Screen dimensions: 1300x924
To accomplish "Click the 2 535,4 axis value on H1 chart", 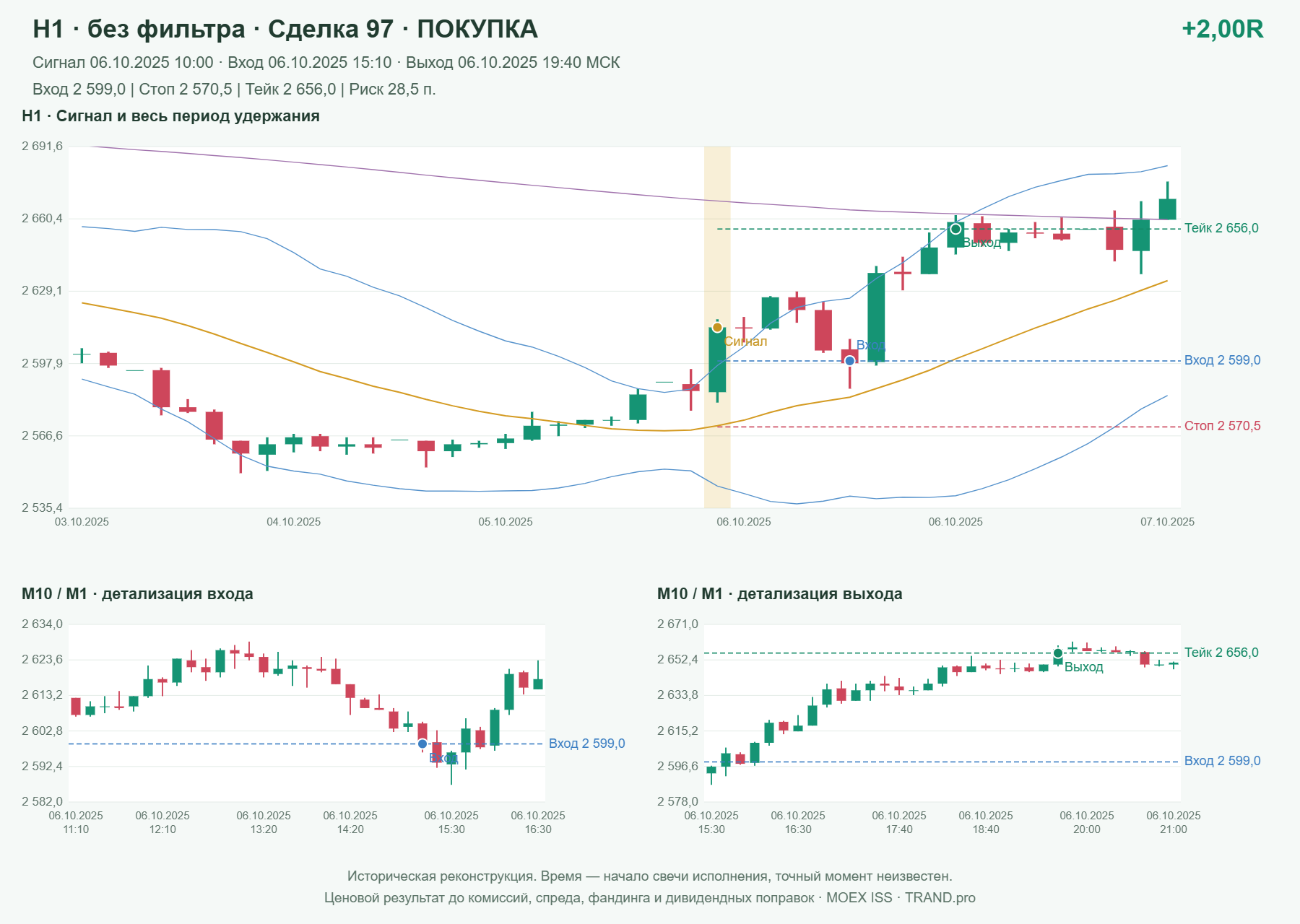I will point(43,507).
